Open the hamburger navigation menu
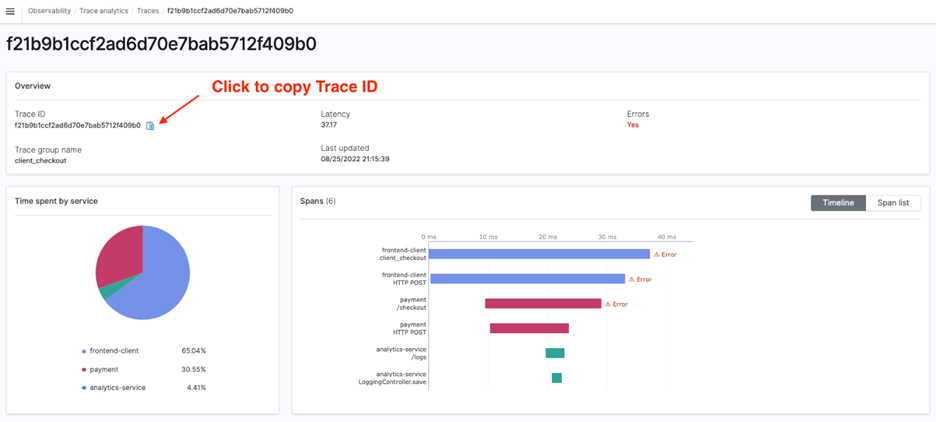 click(10, 11)
